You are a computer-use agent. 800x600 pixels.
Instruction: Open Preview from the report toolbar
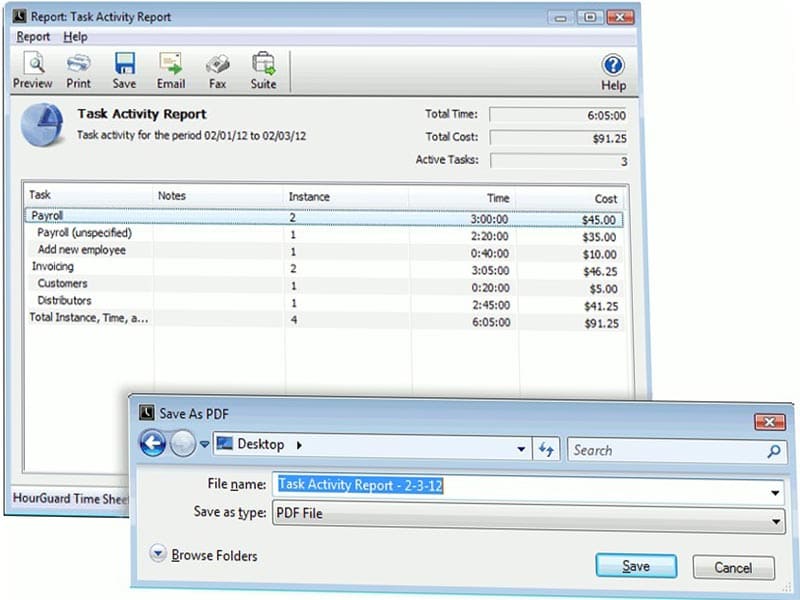[x=33, y=70]
